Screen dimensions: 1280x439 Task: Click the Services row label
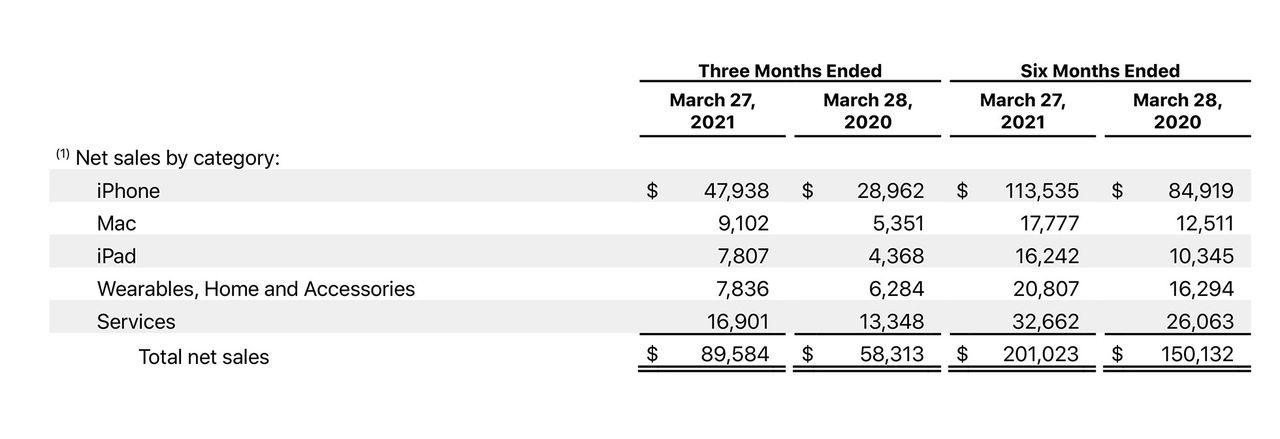tap(136, 322)
